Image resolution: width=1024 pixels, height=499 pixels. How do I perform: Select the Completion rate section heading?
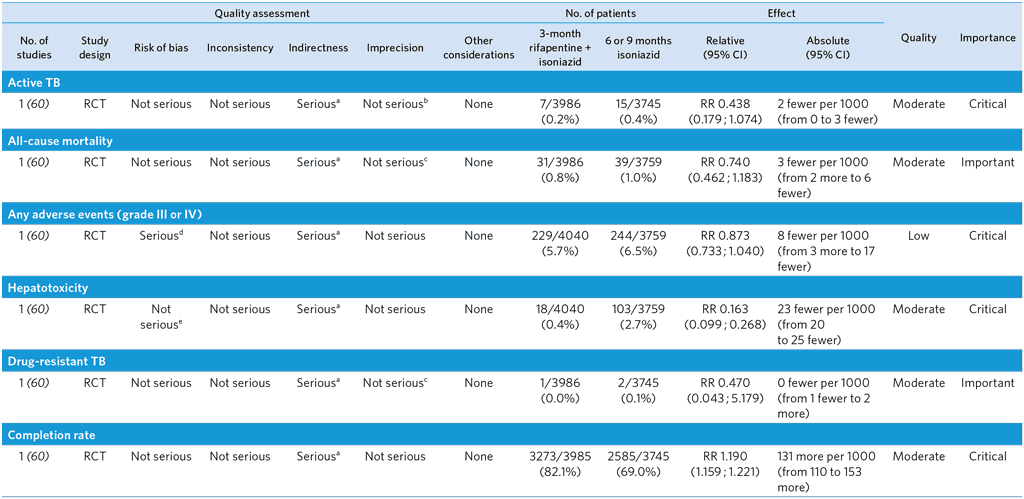(x=51, y=435)
